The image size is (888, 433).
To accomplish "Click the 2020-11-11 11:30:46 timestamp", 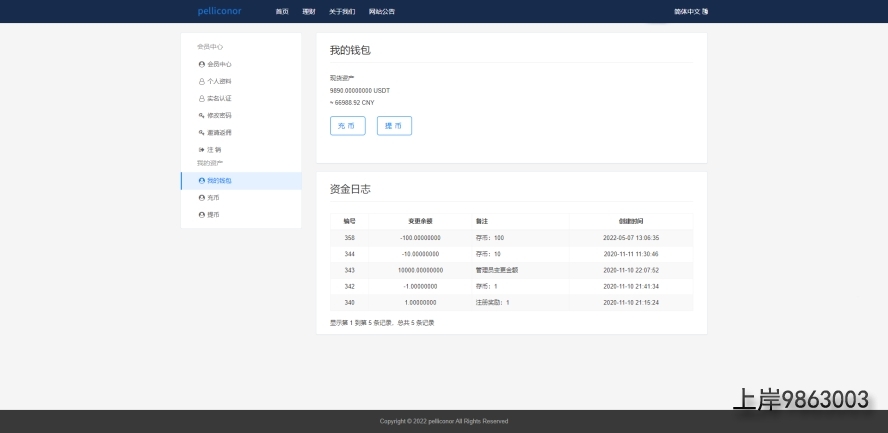I will tap(631, 254).
